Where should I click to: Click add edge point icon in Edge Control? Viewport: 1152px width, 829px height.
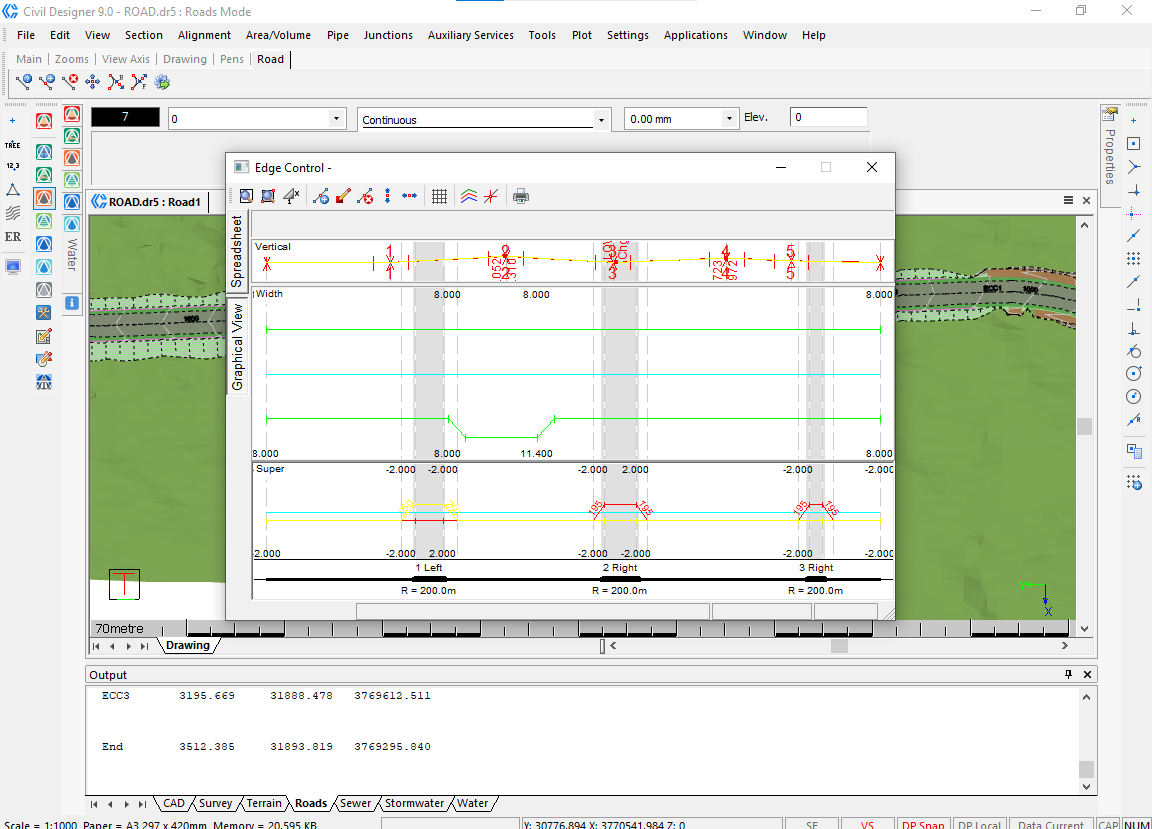point(321,196)
